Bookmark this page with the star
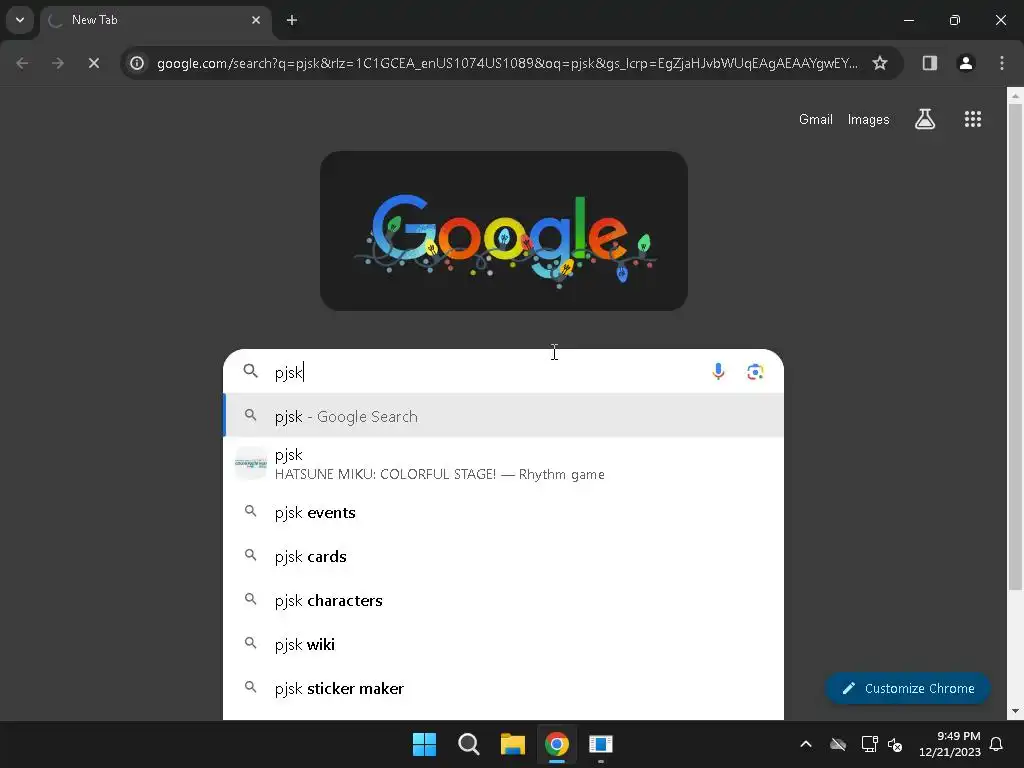The height and width of the screenshot is (768, 1024). coord(880,63)
